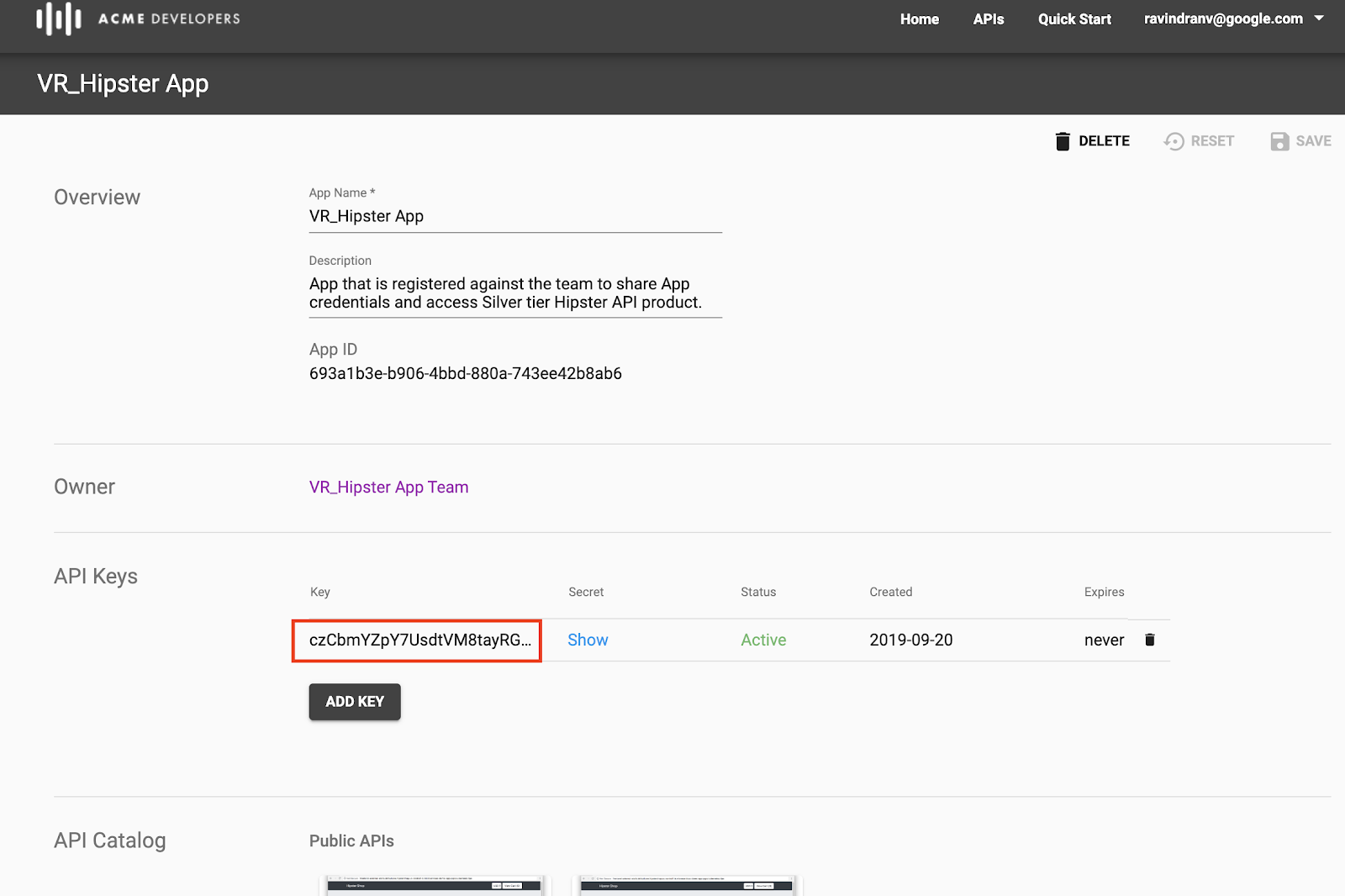The width and height of the screenshot is (1345, 896).
Task: Click the ADD KEY button
Action: [x=355, y=702]
